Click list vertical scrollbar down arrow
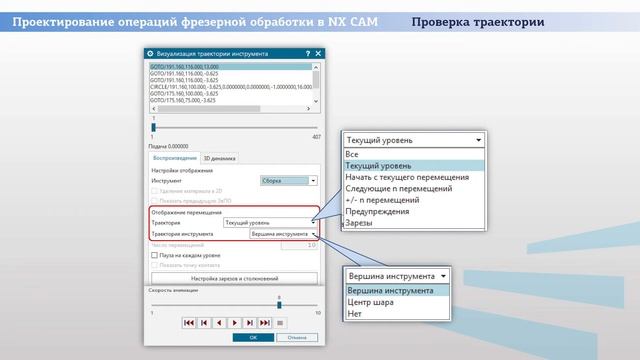The height and width of the screenshot is (360, 640). (316, 101)
